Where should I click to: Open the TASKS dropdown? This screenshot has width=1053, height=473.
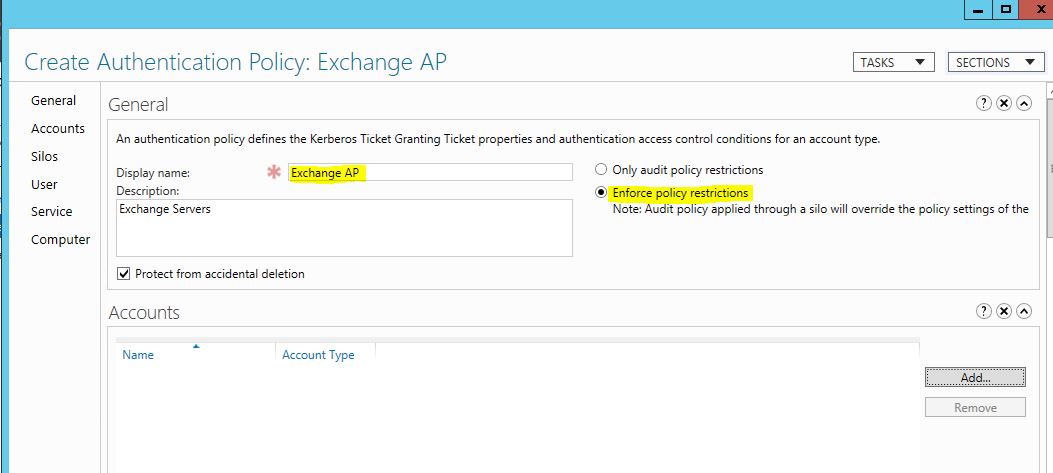pos(894,62)
